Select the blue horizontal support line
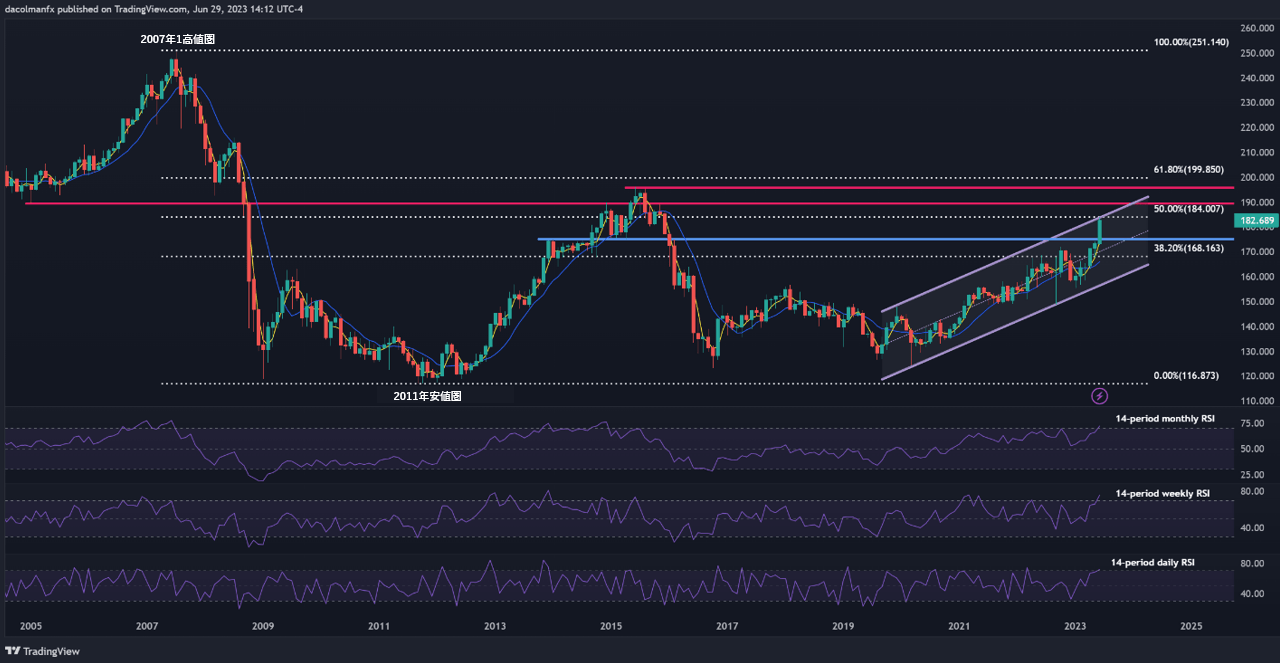 pos(886,239)
